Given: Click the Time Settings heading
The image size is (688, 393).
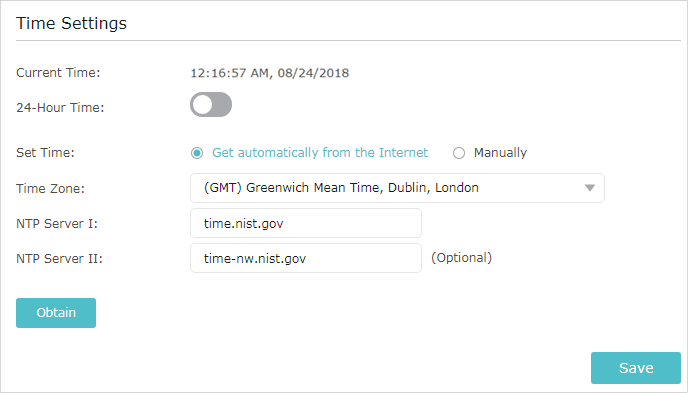Looking at the screenshot, I should click(x=72, y=23).
